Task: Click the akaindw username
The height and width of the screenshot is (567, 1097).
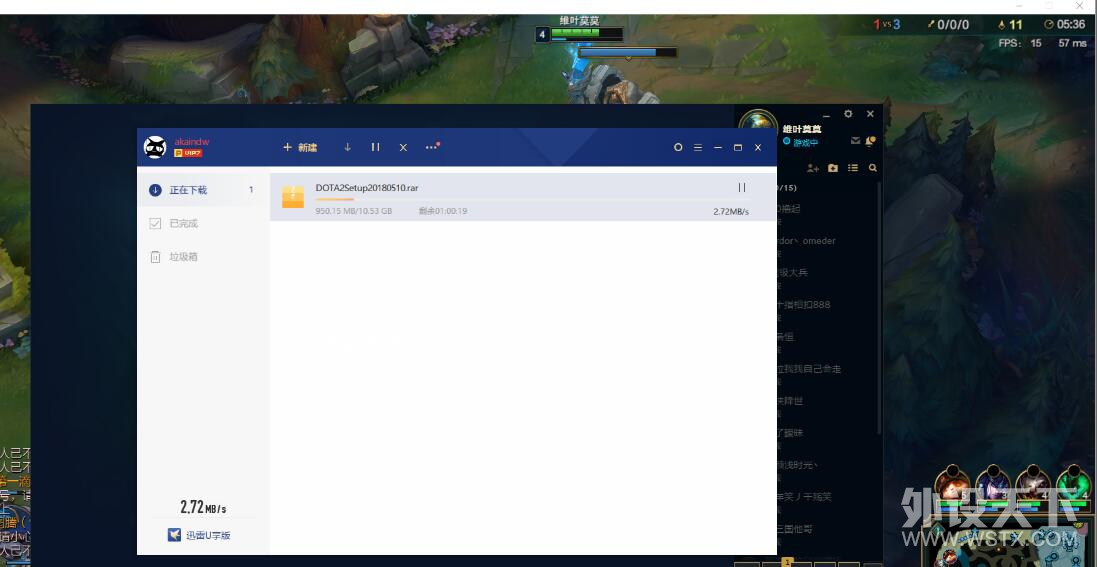Action: (x=191, y=142)
